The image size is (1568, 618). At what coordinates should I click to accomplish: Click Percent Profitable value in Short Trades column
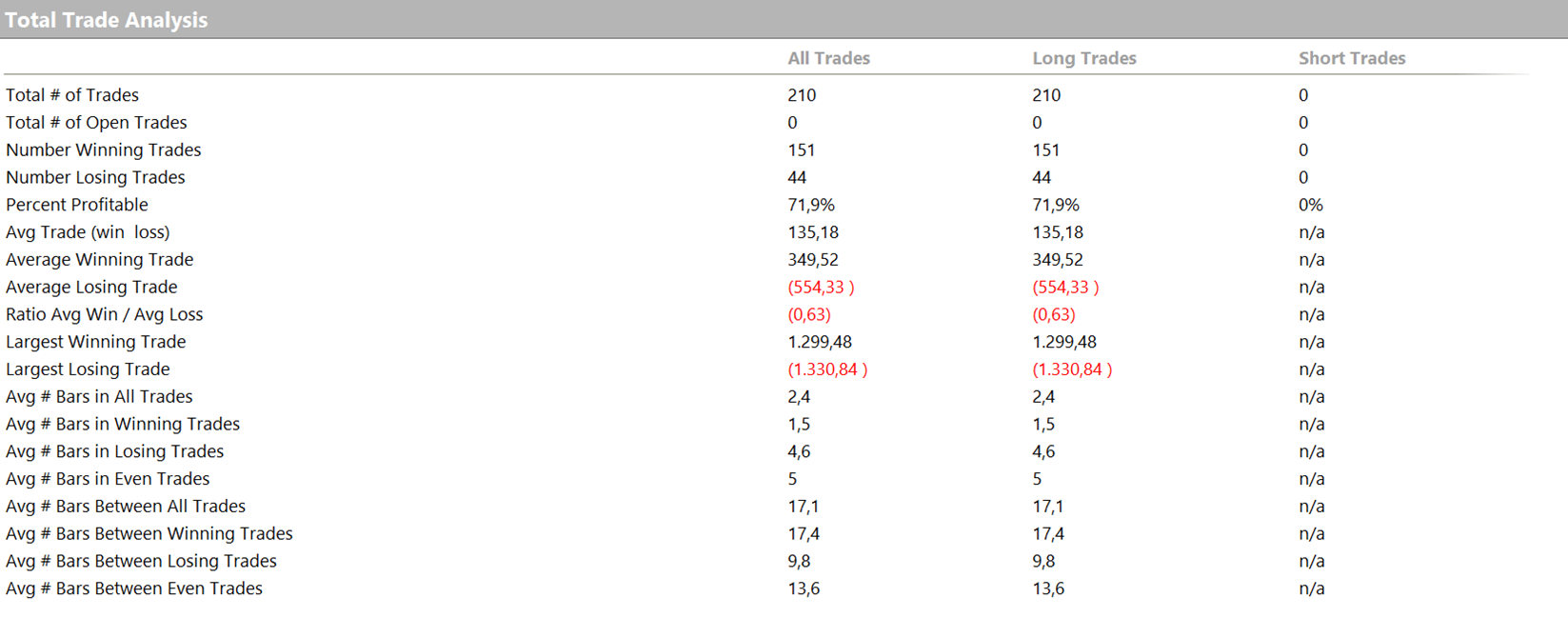pyautogui.click(x=1310, y=205)
